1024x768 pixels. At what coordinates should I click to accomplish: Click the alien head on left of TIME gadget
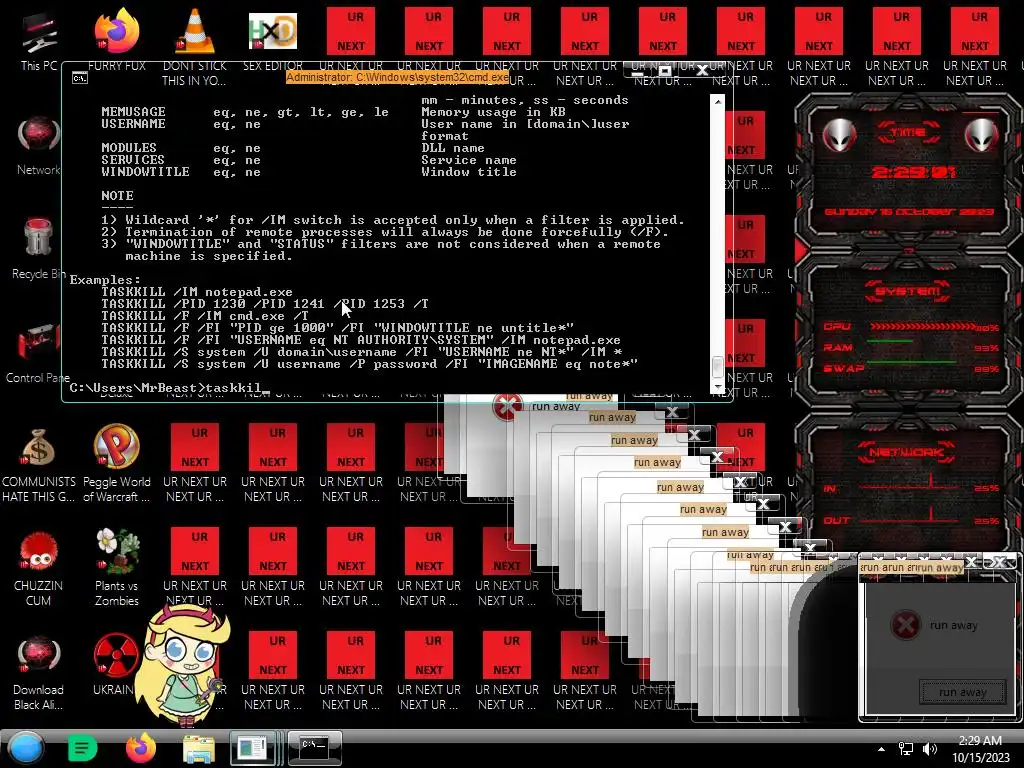coord(839,135)
